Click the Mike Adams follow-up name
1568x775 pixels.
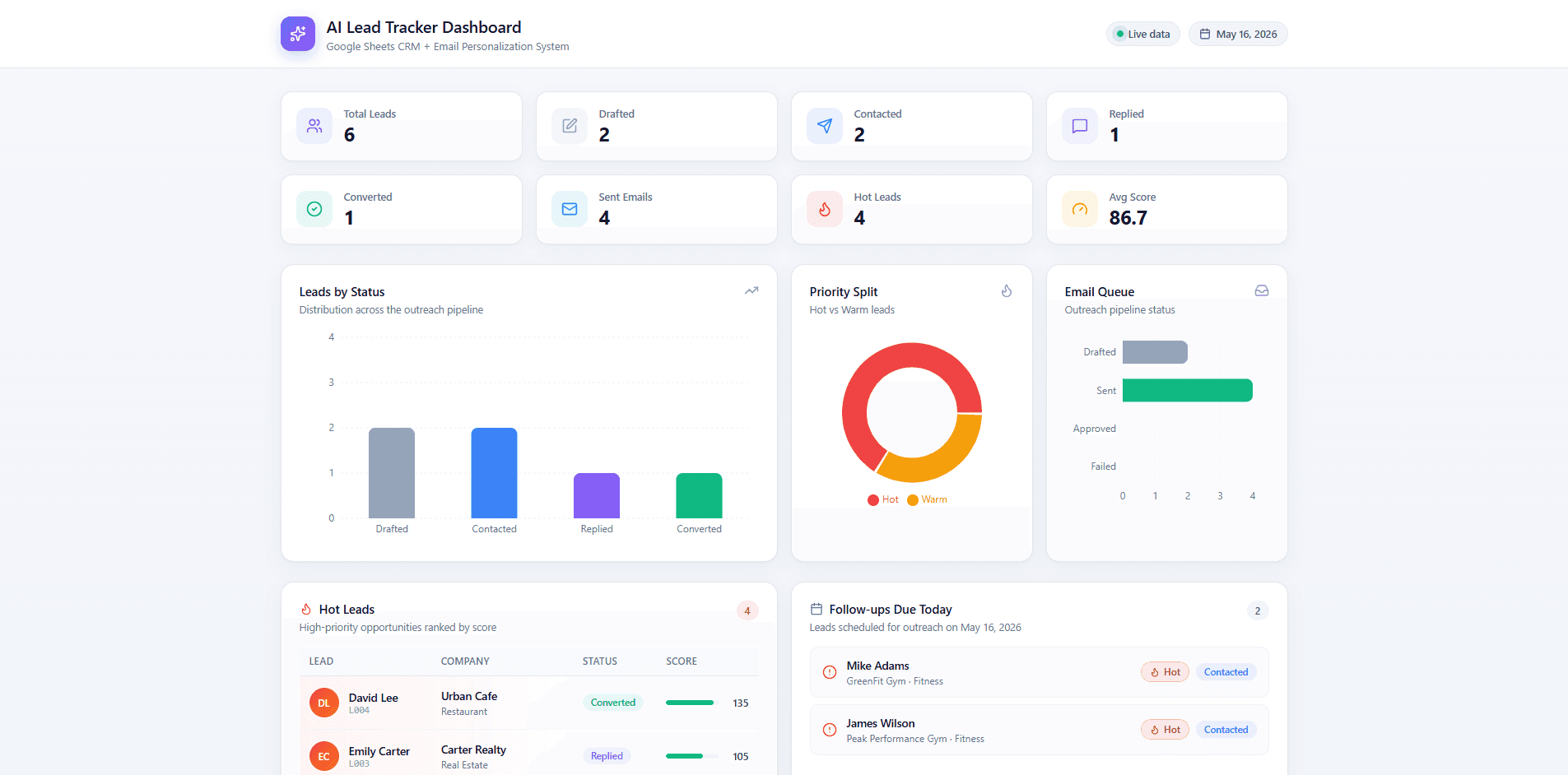877,666
